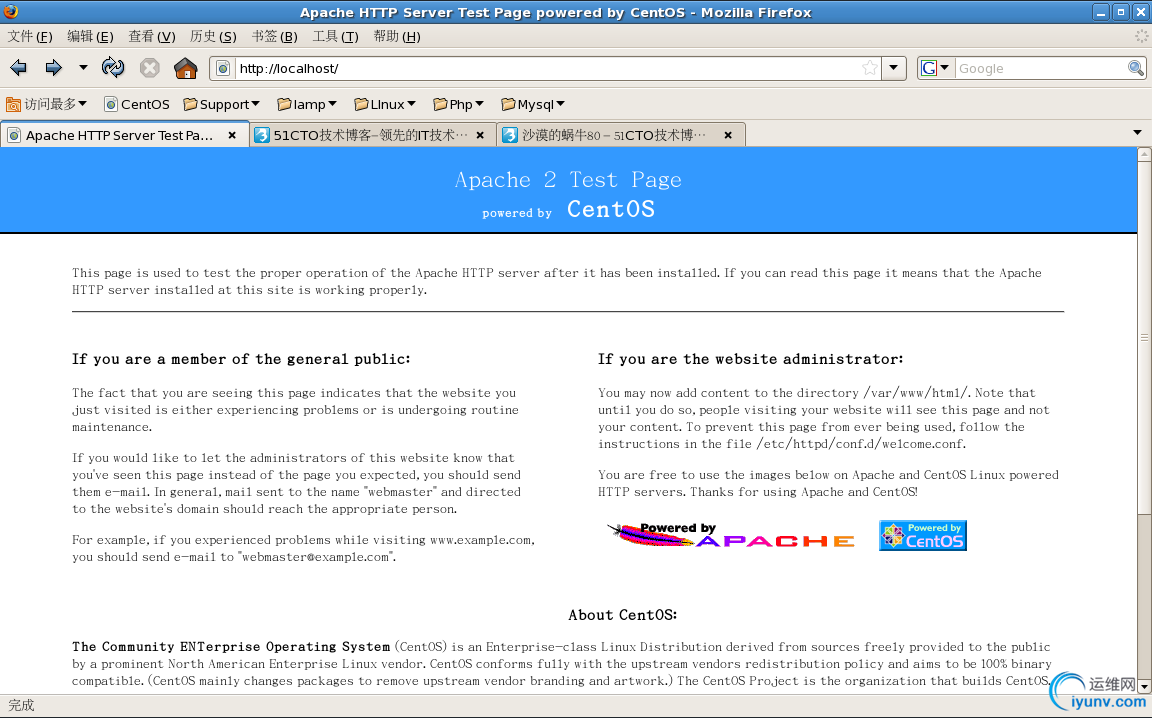This screenshot has height=718, width=1152.
Task: Click the site identity icon in address bar
Action: [223, 68]
